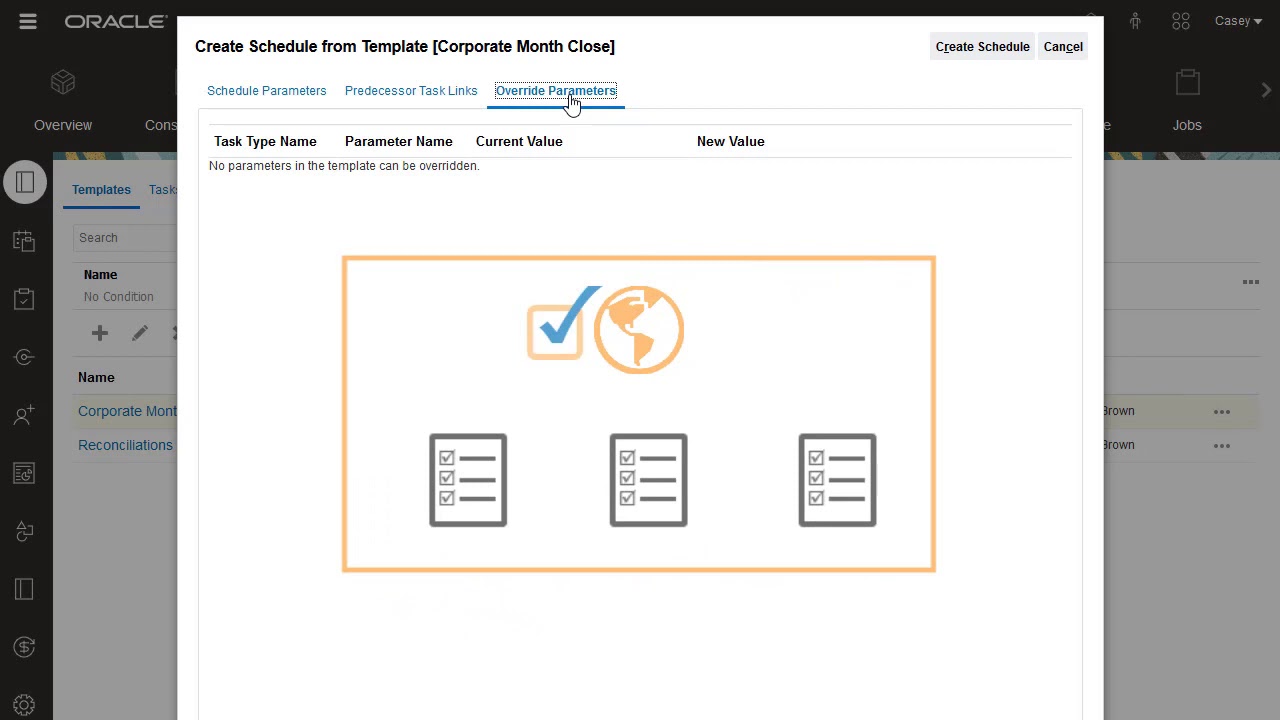Screen dimensions: 1280x720
Task: Select the Overview label in top navigation
Action: coord(63,125)
